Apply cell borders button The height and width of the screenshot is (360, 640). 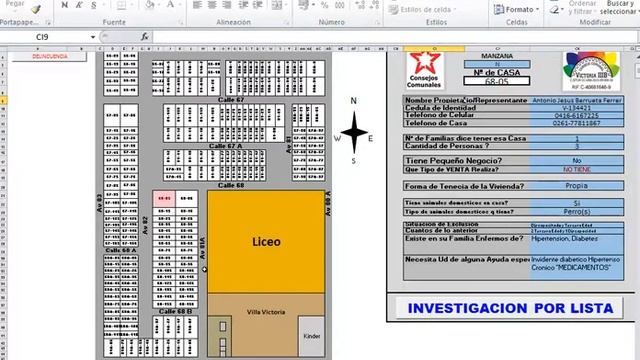click(121, 5)
